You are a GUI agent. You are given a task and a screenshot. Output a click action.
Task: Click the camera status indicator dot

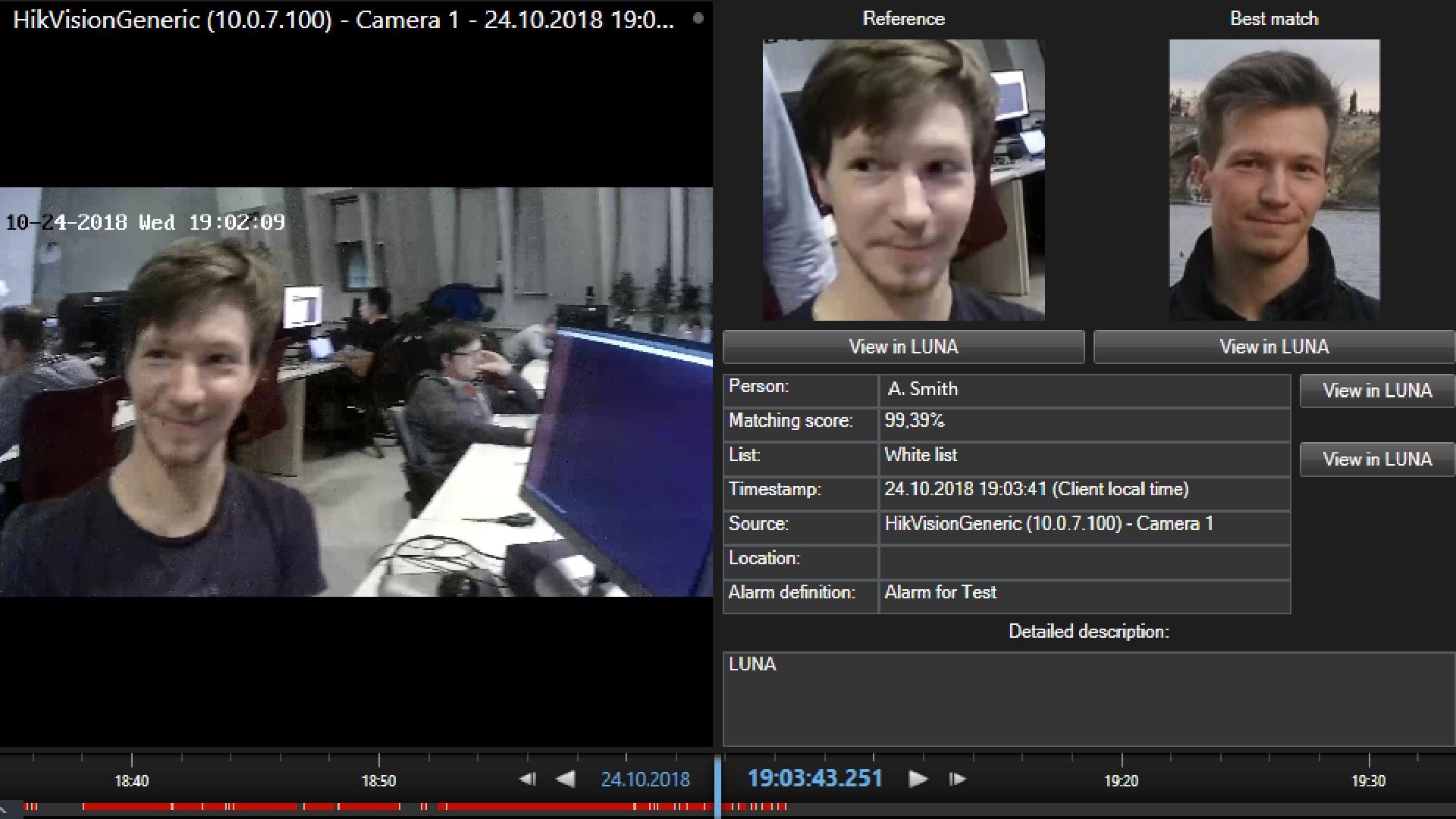698,18
